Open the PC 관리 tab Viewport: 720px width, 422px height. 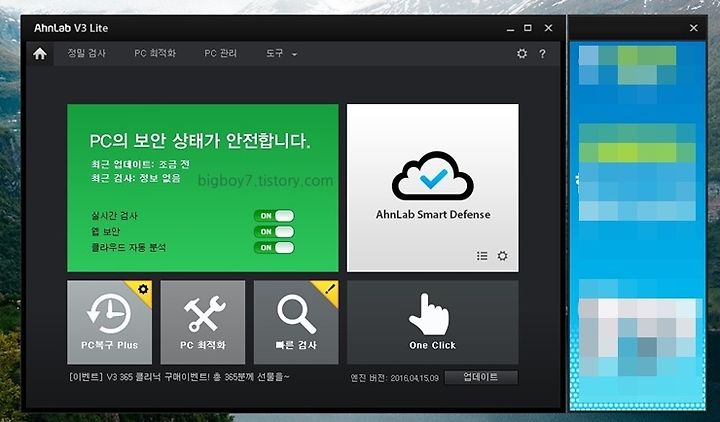(220, 53)
